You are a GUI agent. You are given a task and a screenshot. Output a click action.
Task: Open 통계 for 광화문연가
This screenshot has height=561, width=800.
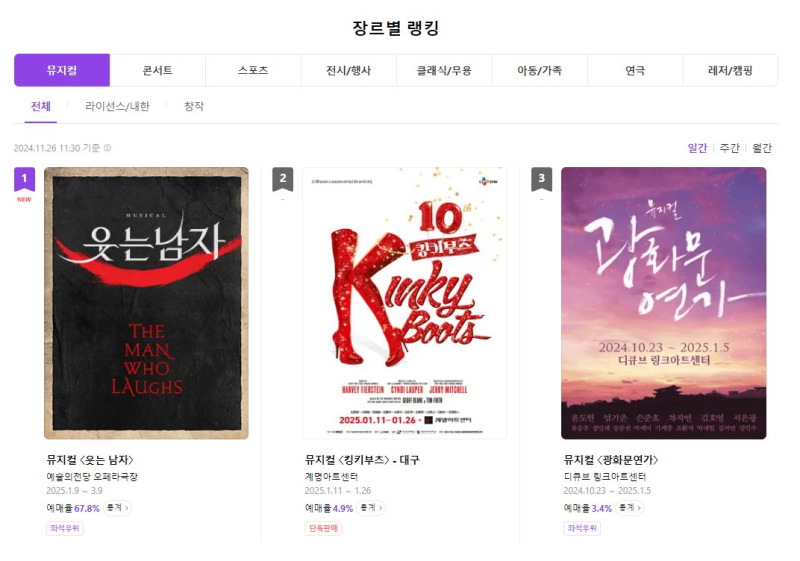pyautogui.click(x=630, y=508)
